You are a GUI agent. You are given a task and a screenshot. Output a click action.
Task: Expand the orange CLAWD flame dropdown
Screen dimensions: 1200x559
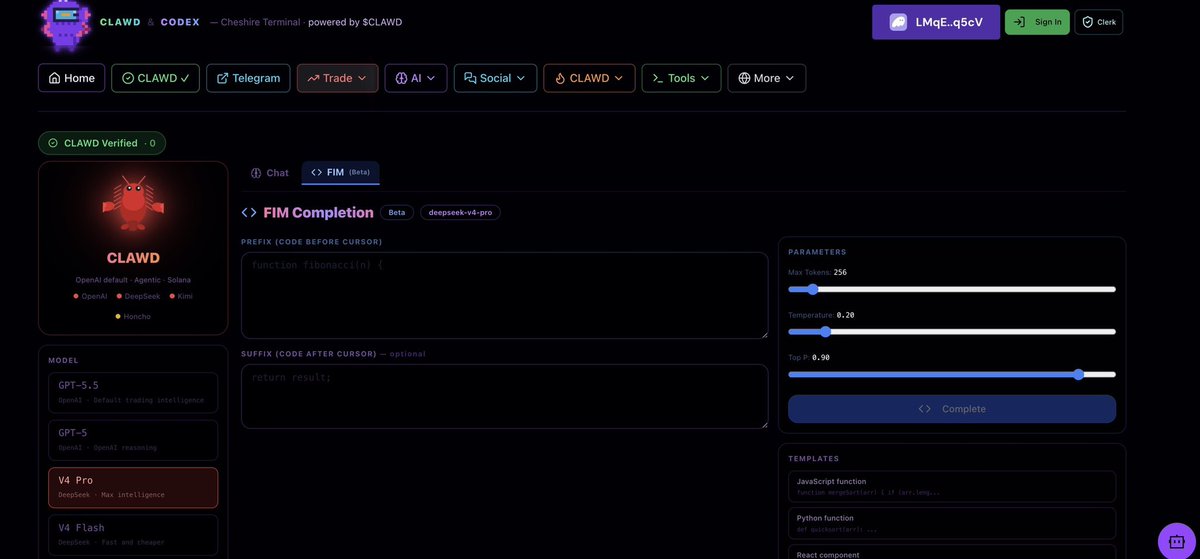[x=589, y=78]
